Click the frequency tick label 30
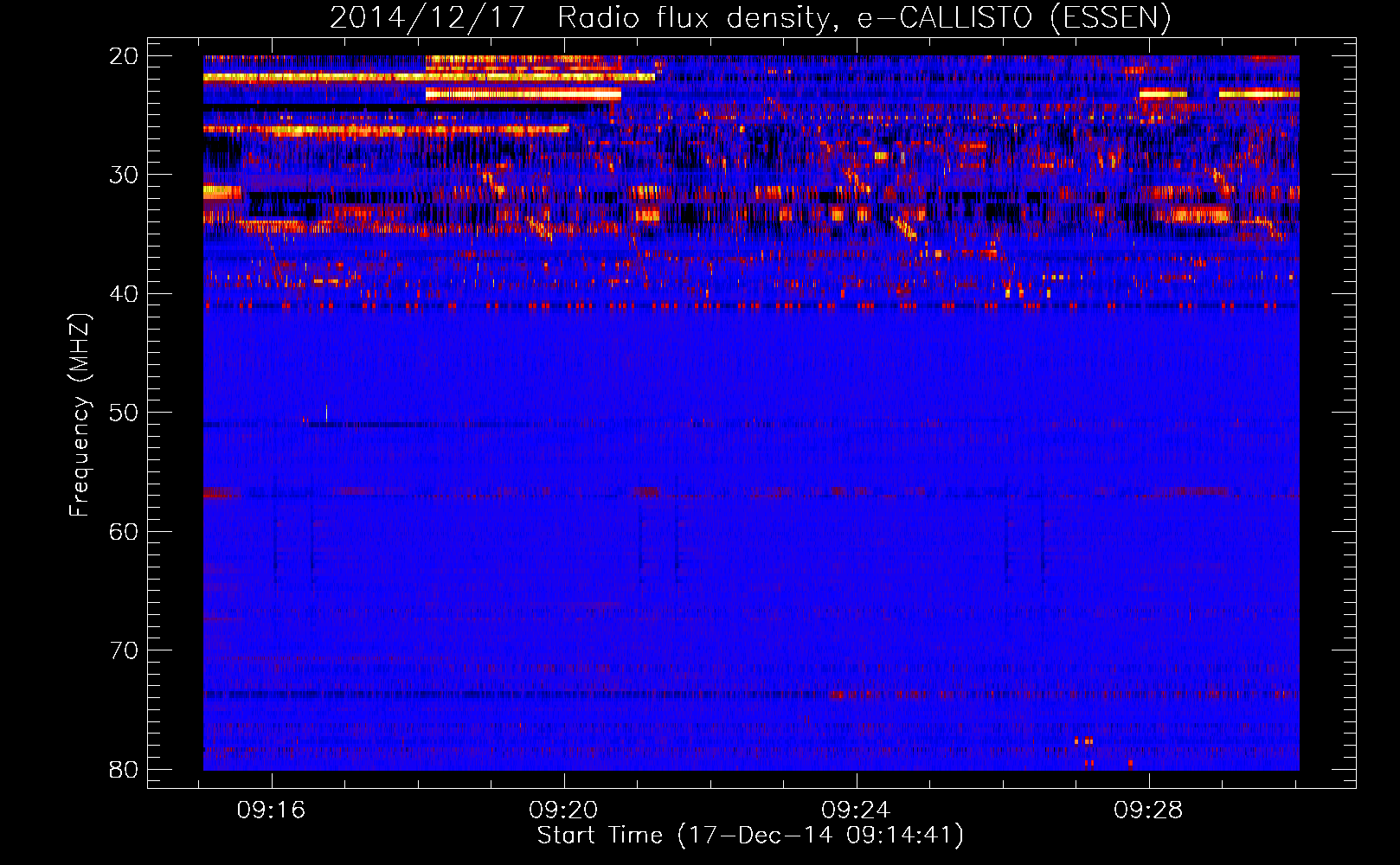 [124, 175]
